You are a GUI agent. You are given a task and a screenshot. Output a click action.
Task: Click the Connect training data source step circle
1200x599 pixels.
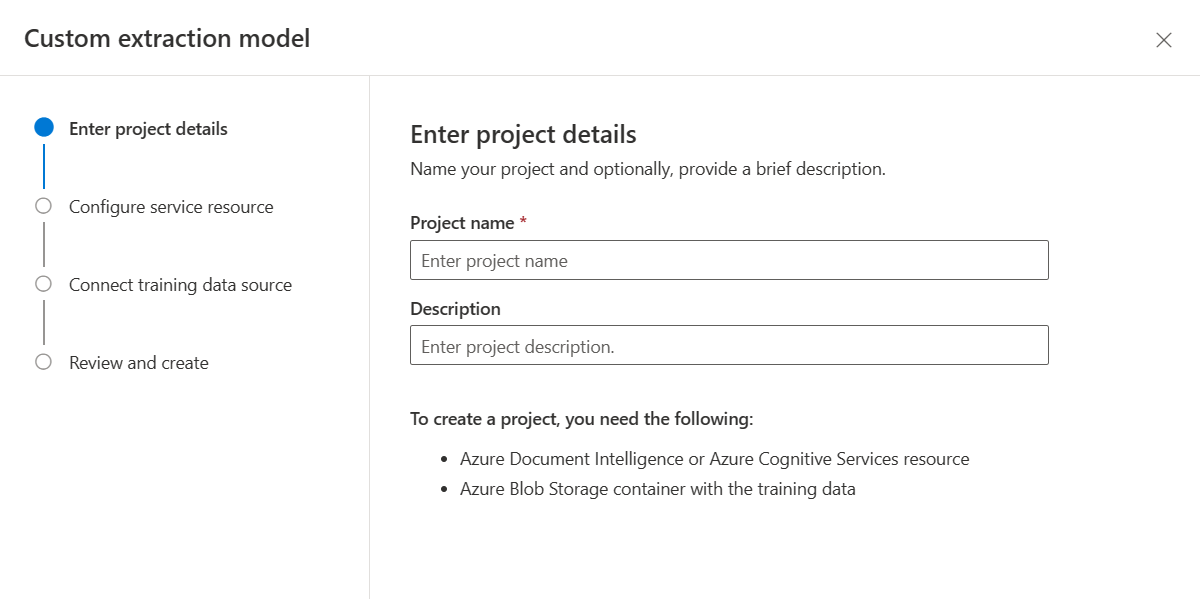[x=44, y=284]
